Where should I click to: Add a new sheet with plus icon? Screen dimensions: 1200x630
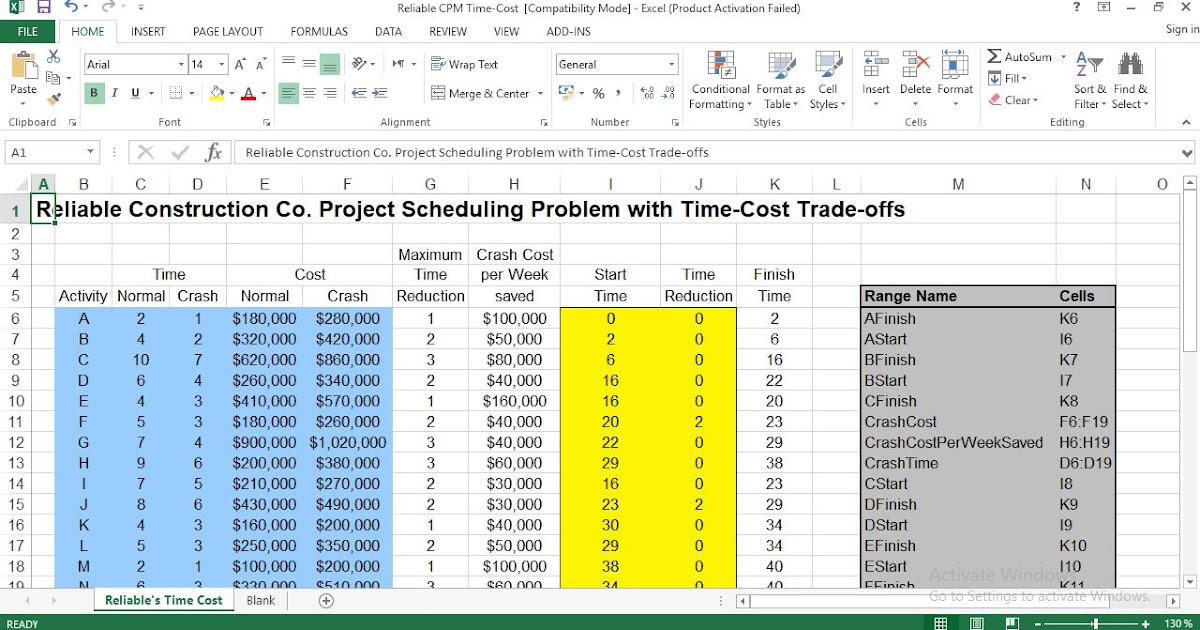point(326,600)
